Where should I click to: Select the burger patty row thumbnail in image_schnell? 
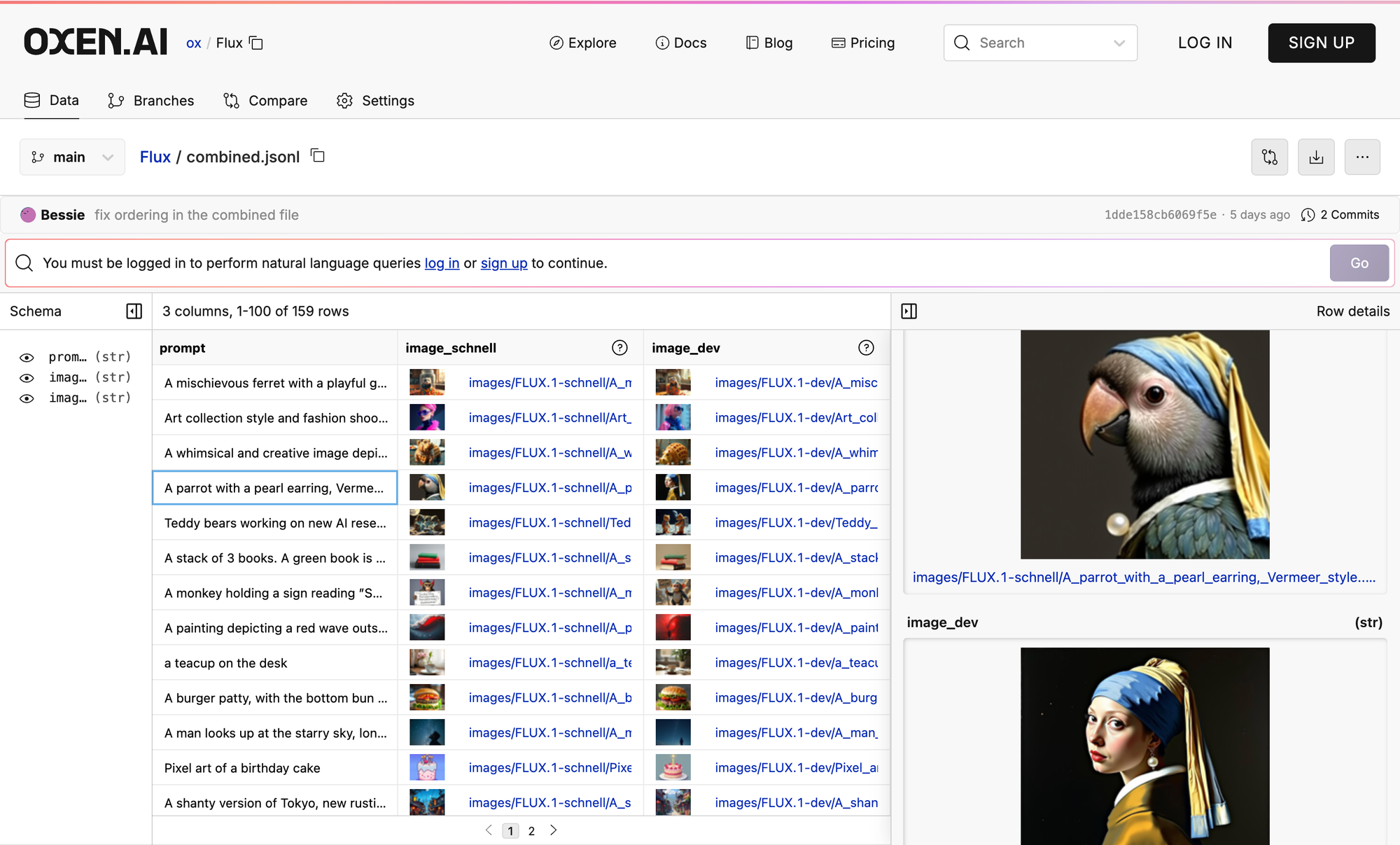tap(427, 697)
